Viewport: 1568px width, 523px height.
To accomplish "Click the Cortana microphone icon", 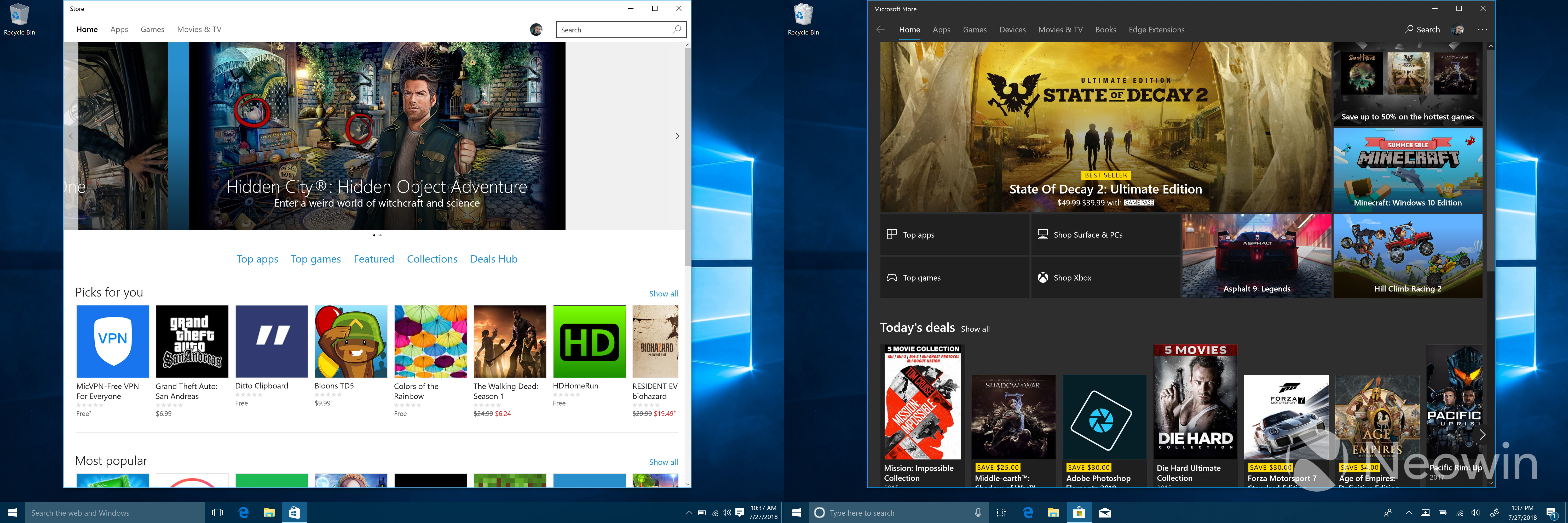I will tap(978, 513).
